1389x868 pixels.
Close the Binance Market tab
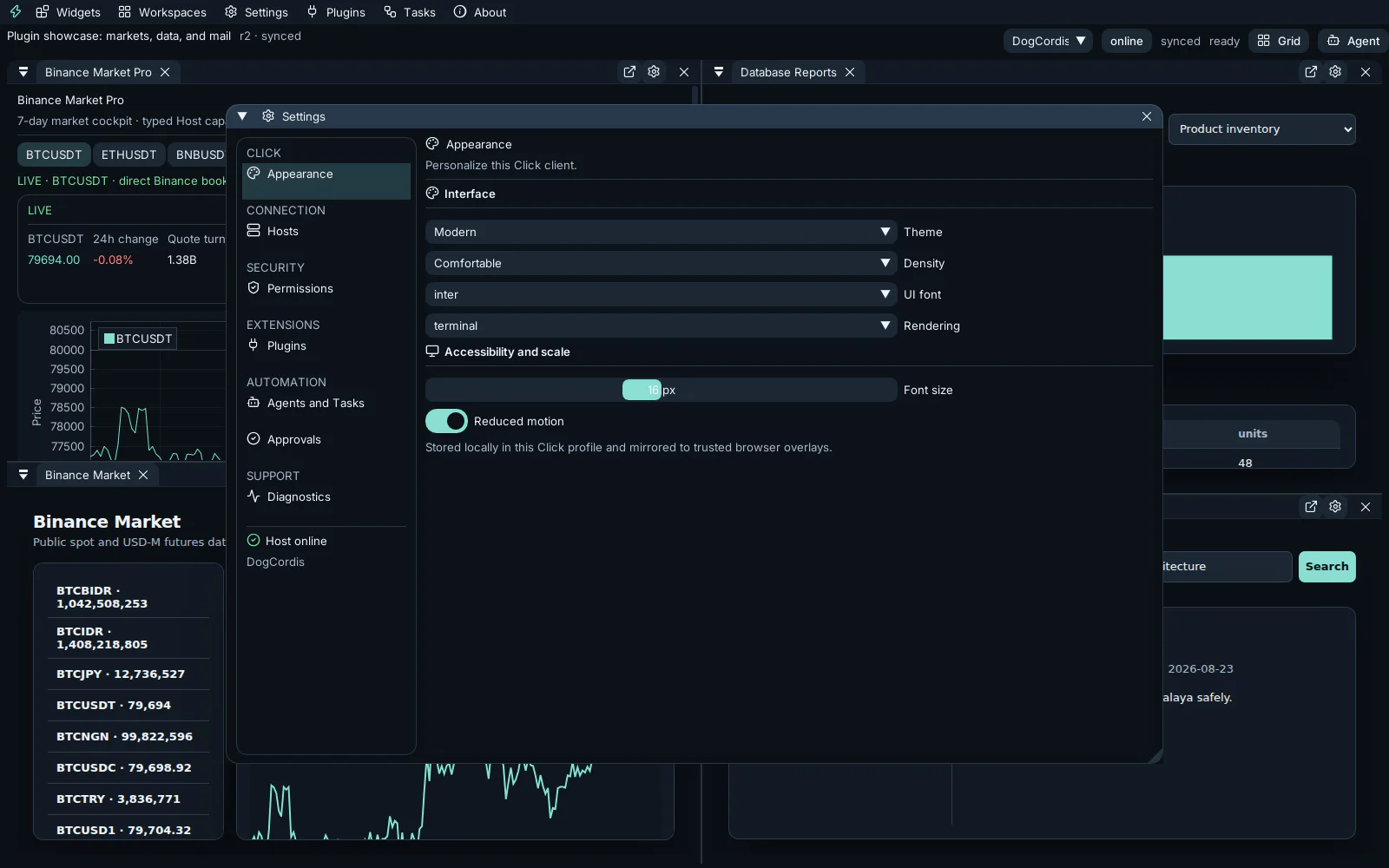point(143,475)
